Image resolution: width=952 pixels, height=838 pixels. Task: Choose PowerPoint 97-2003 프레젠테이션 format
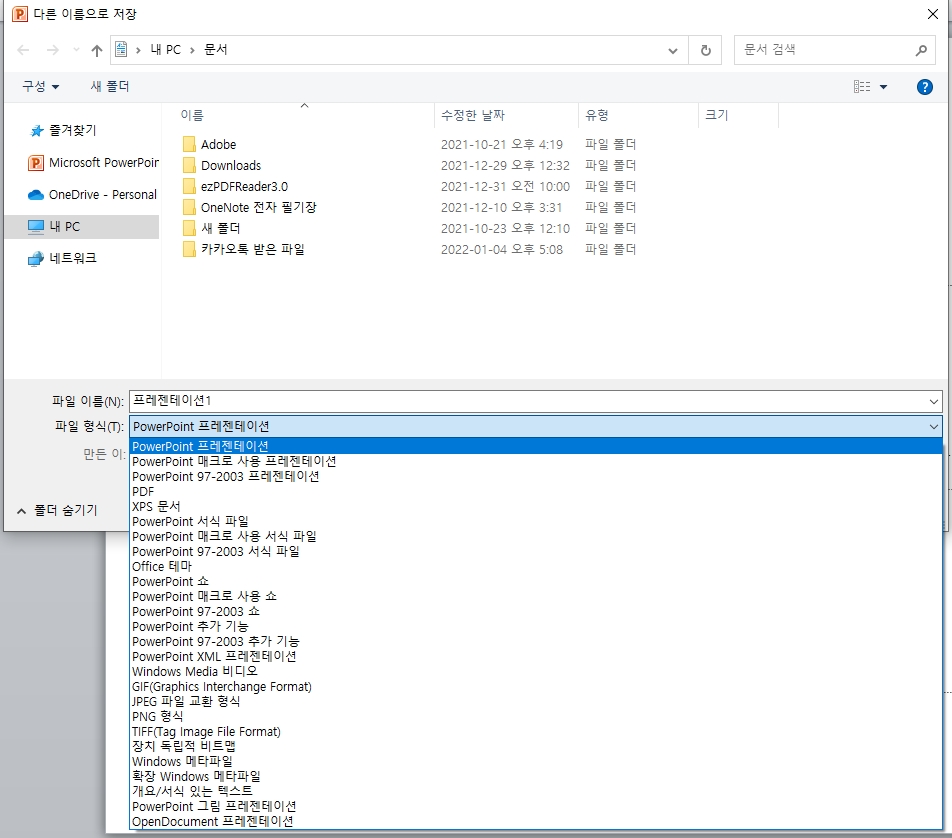(536, 477)
